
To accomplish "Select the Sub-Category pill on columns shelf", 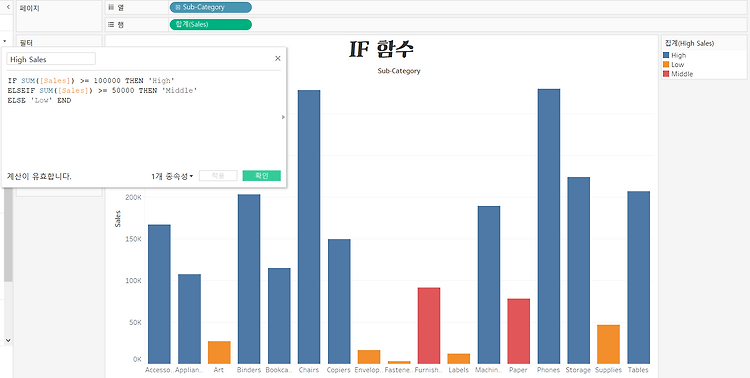I will (x=210, y=7).
